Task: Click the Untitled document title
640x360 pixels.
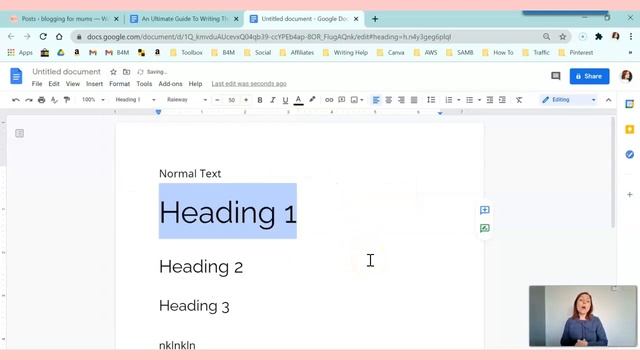Action: tap(66, 72)
